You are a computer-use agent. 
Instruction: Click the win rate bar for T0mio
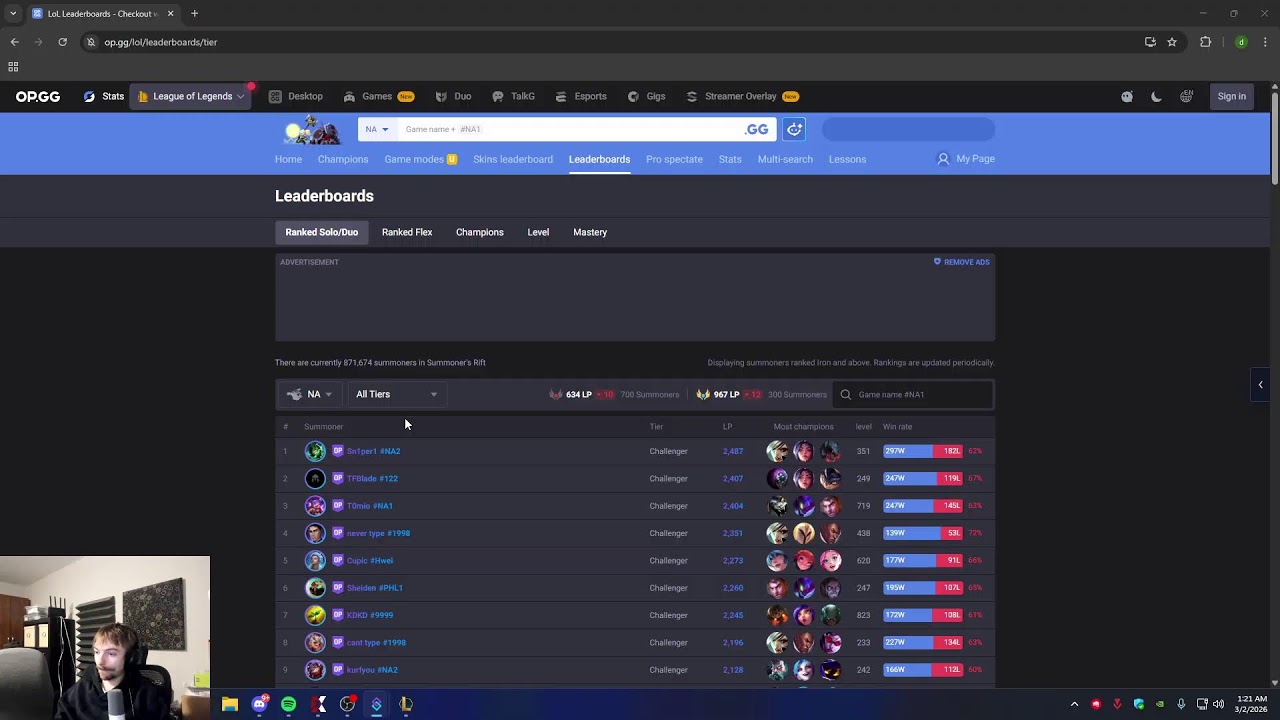923,506
